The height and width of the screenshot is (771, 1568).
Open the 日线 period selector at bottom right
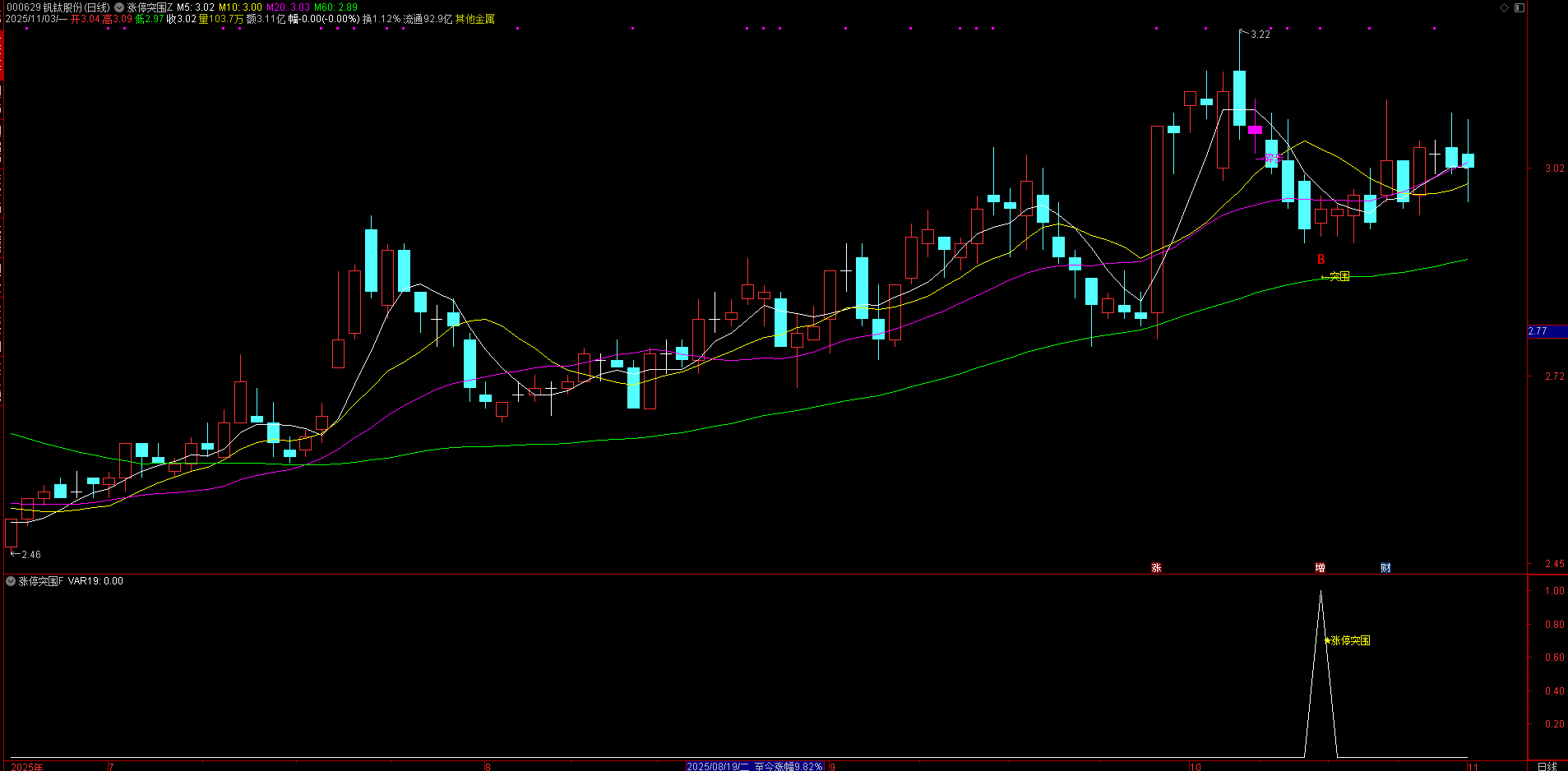pyautogui.click(x=1547, y=766)
